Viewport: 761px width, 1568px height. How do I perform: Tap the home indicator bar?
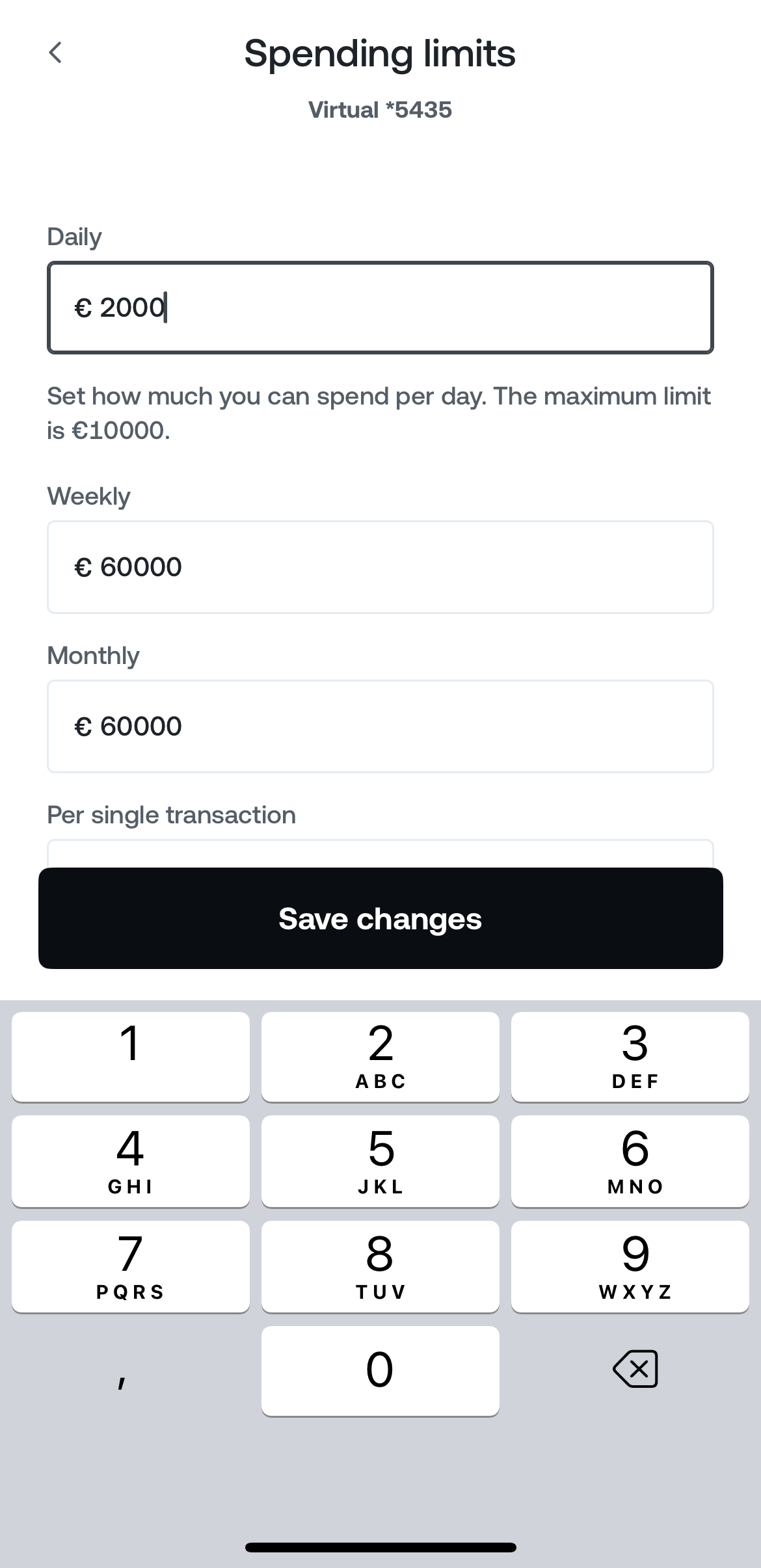click(380, 1547)
